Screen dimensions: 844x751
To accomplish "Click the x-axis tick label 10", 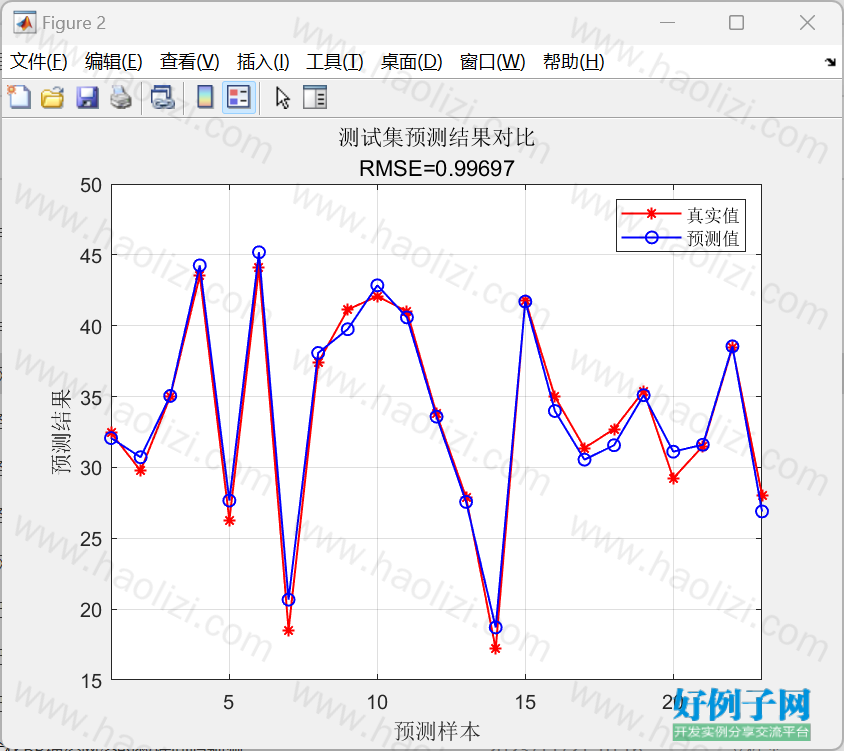I will (x=377, y=703).
